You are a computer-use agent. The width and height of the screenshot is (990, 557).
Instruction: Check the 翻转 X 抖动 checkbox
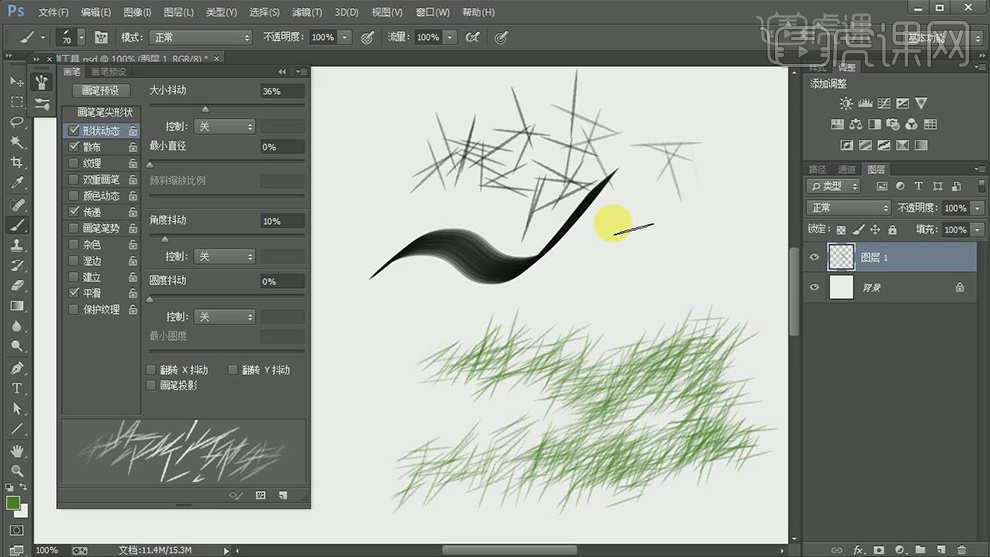[x=152, y=370]
